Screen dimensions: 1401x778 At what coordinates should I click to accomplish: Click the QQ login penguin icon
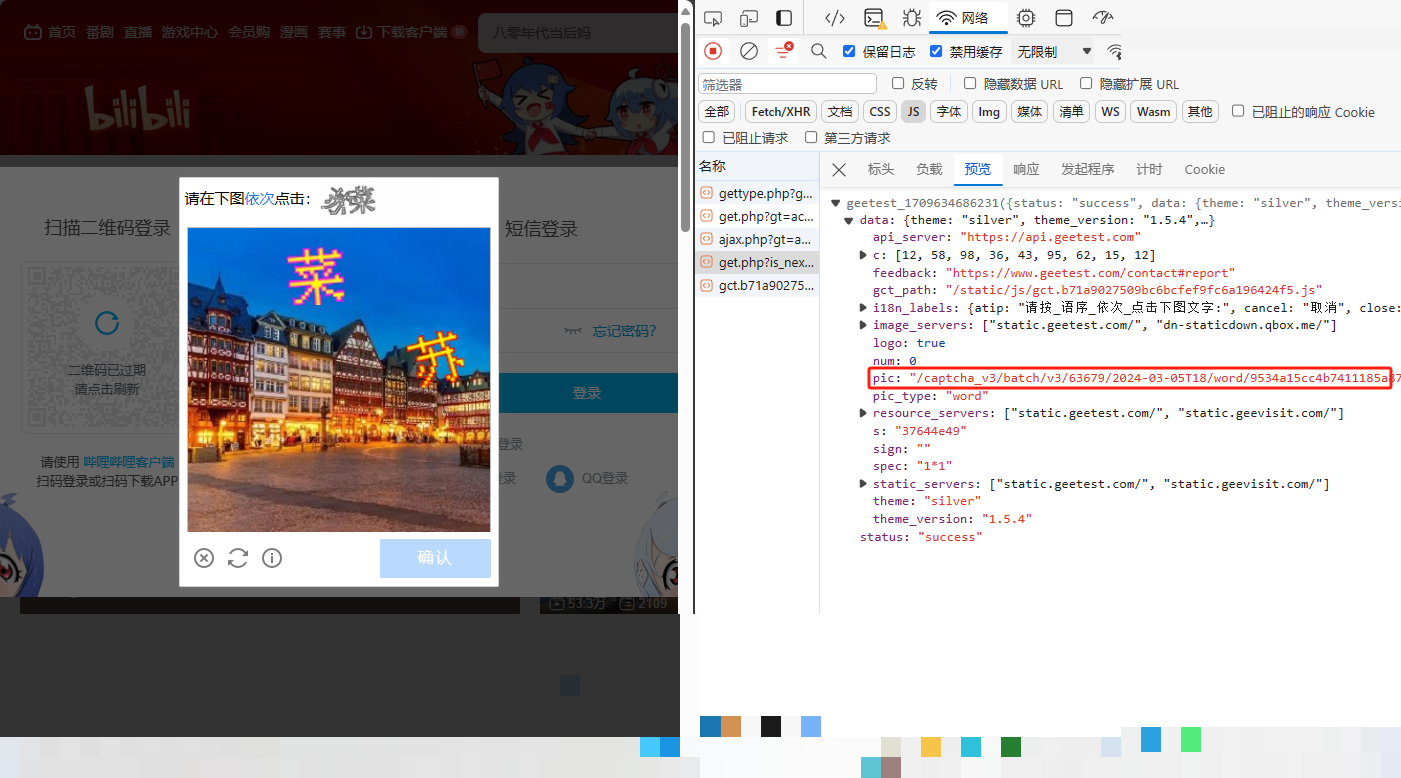point(560,479)
